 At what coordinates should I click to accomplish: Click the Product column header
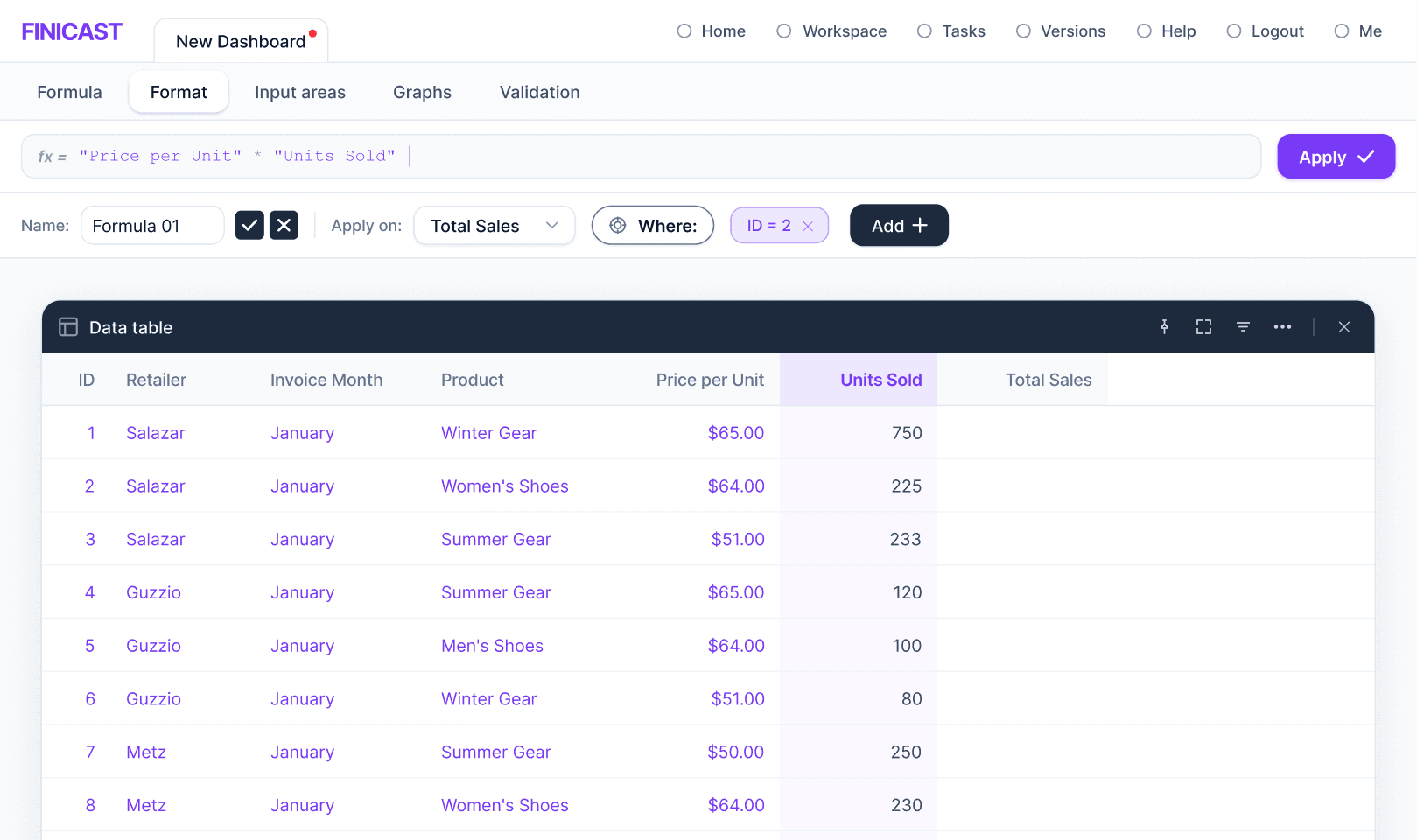coord(473,380)
